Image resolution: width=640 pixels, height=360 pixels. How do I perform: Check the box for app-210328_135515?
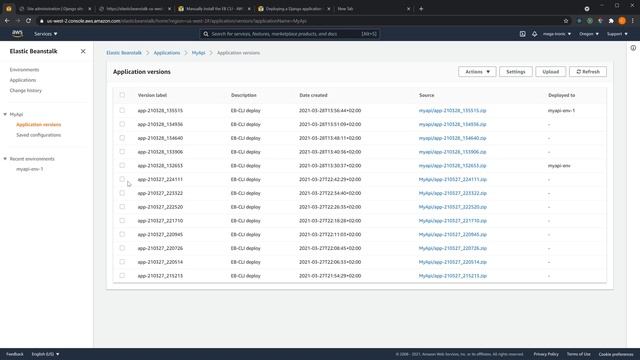tap(122, 110)
